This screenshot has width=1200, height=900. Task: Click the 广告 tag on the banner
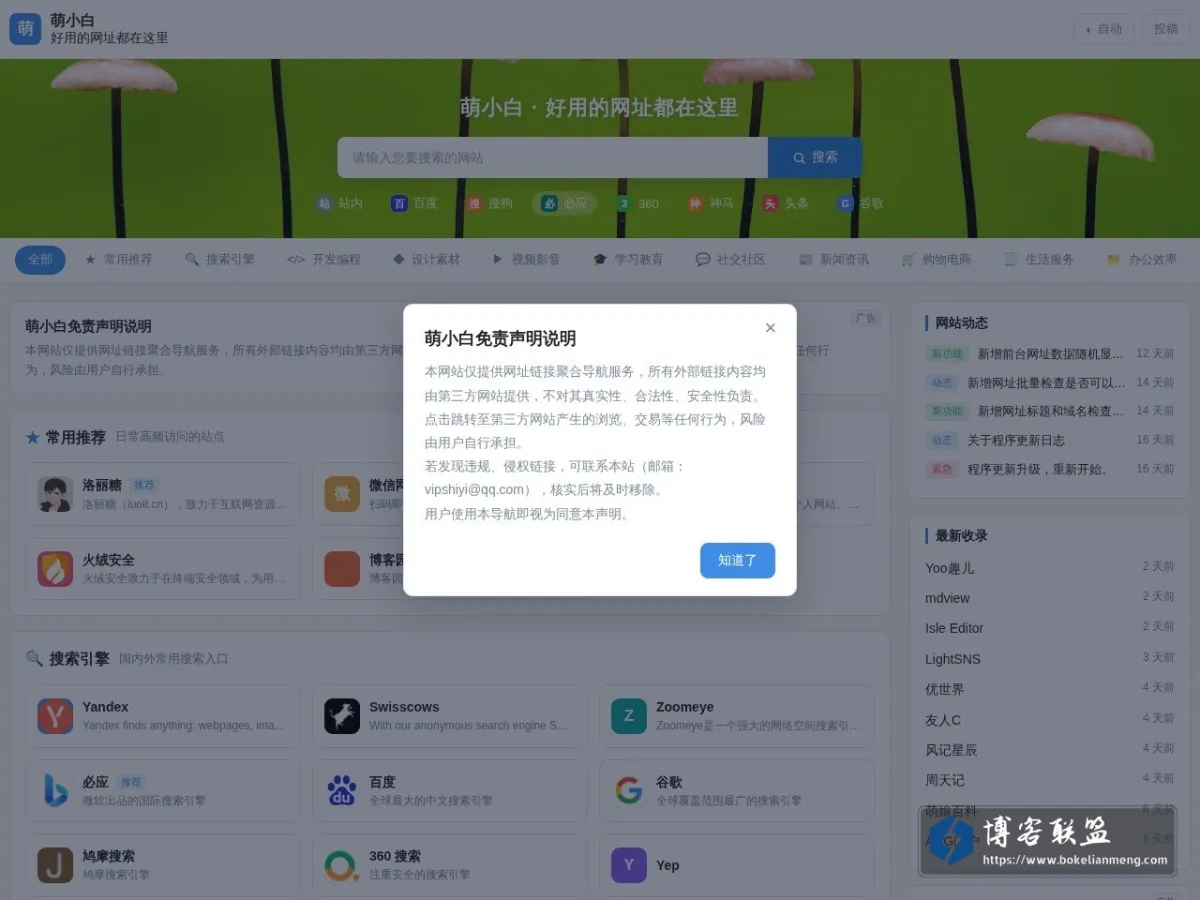point(866,318)
